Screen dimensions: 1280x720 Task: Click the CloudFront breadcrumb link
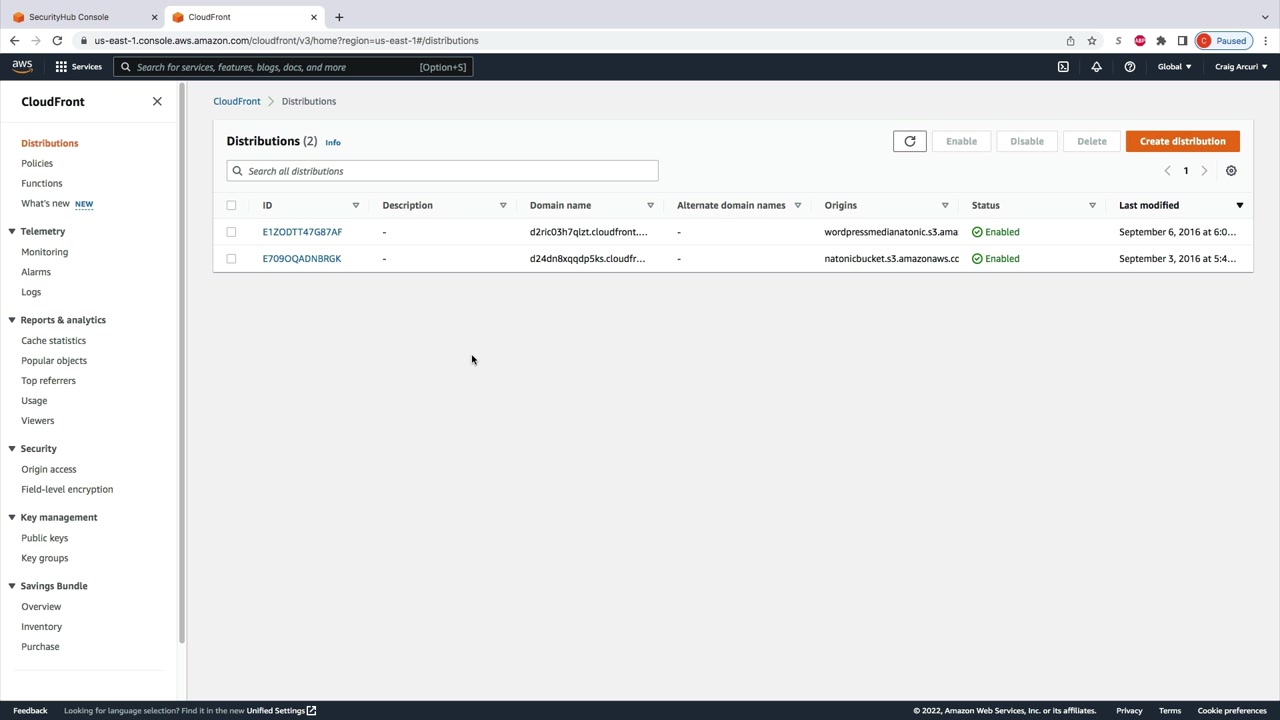tap(237, 101)
